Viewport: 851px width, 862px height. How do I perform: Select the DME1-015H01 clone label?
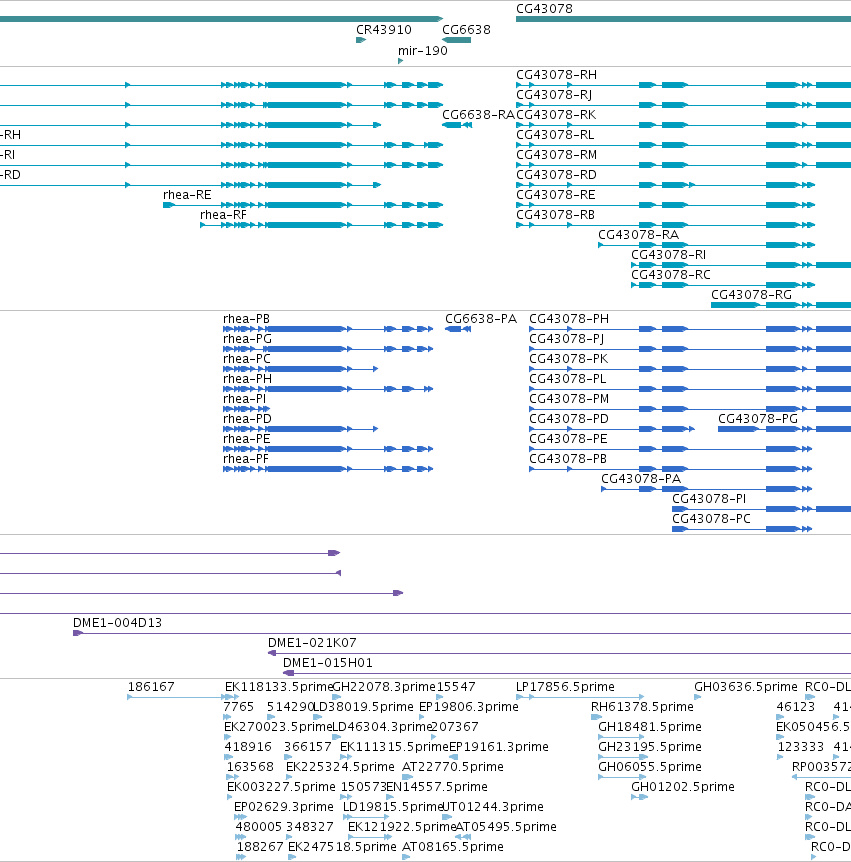[328, 663]
